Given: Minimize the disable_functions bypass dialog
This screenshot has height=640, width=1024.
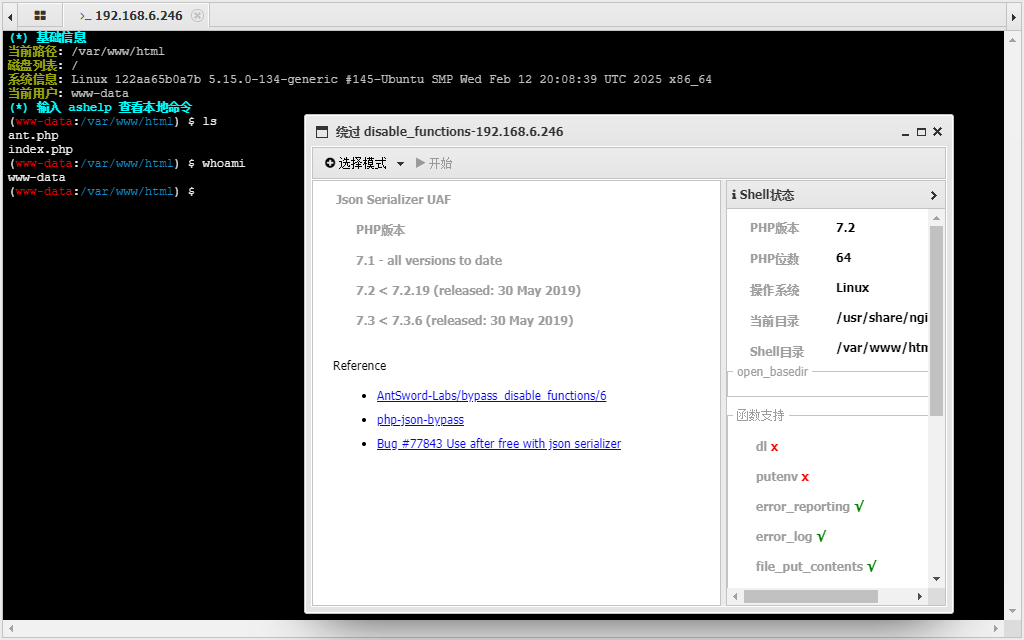Looking at the screenshot, I should pyautogui.click(x=905, y=132).
